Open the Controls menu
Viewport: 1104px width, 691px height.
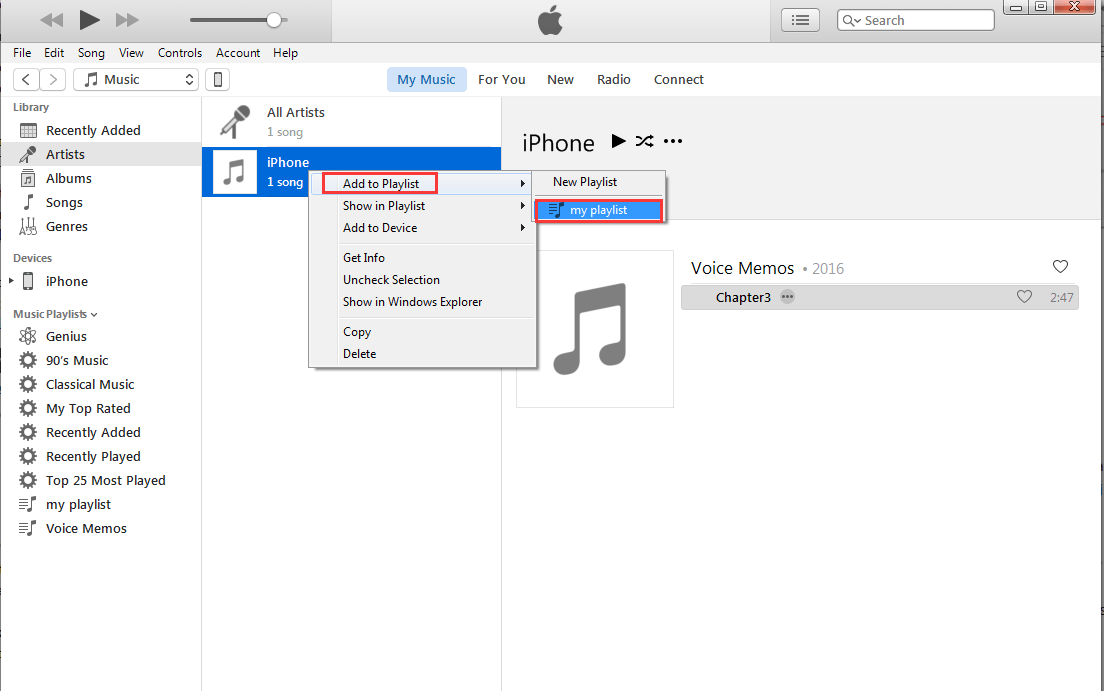coord(180,53)
